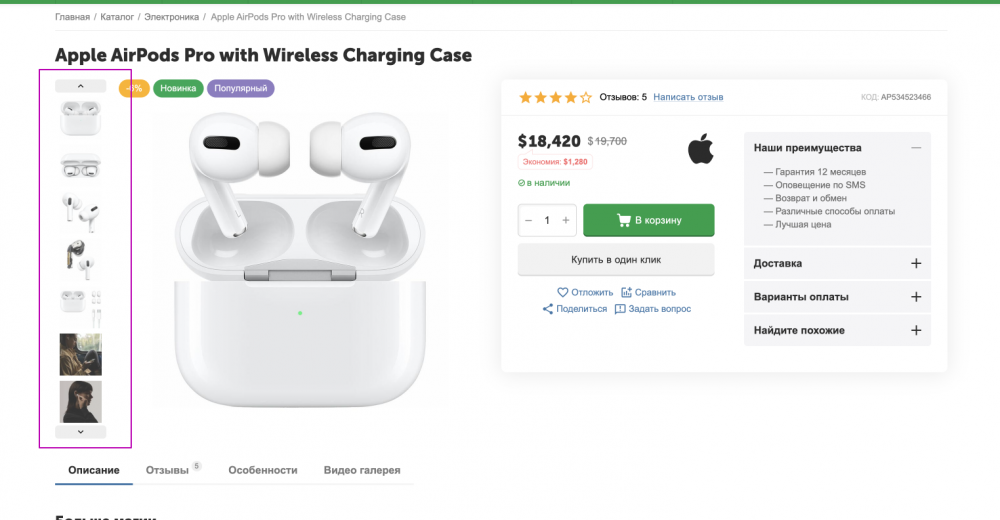Collapse the Наши преимущества section
1000x520 pixels.
[x=915, y=148]
